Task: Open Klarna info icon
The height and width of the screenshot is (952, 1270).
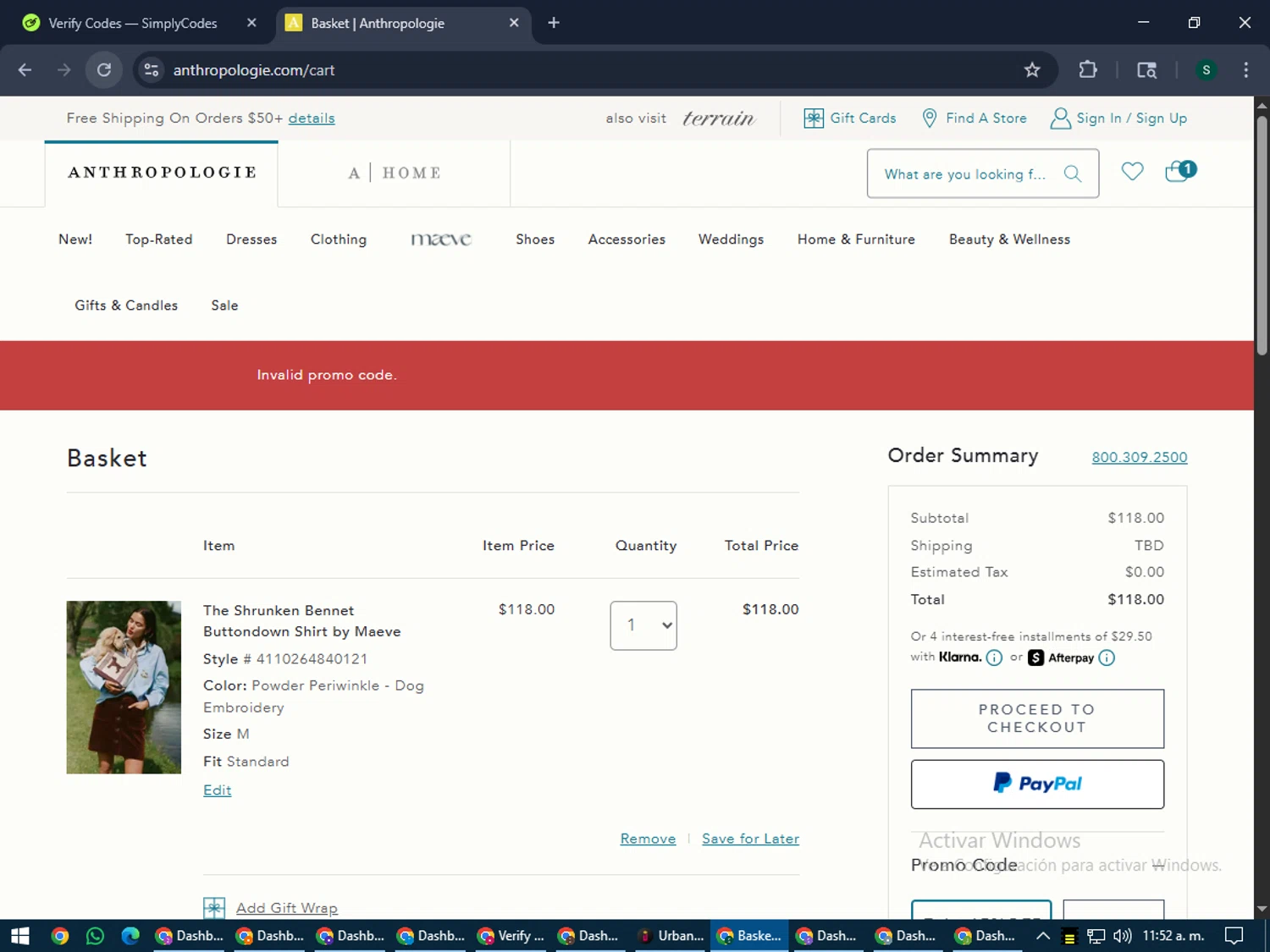Action: click(x=994, y=658)
